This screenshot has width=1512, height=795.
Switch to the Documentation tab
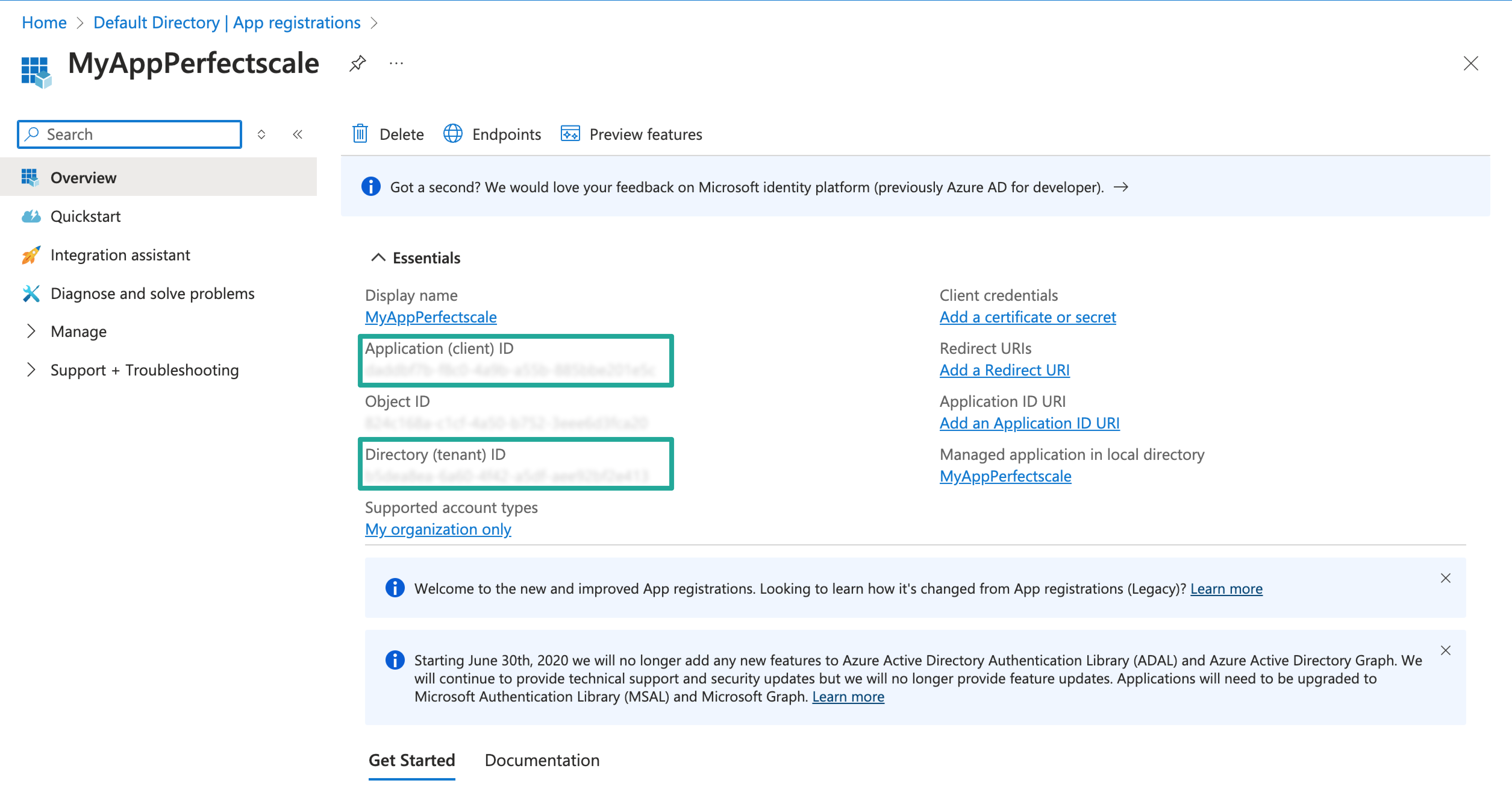[542, 760]
